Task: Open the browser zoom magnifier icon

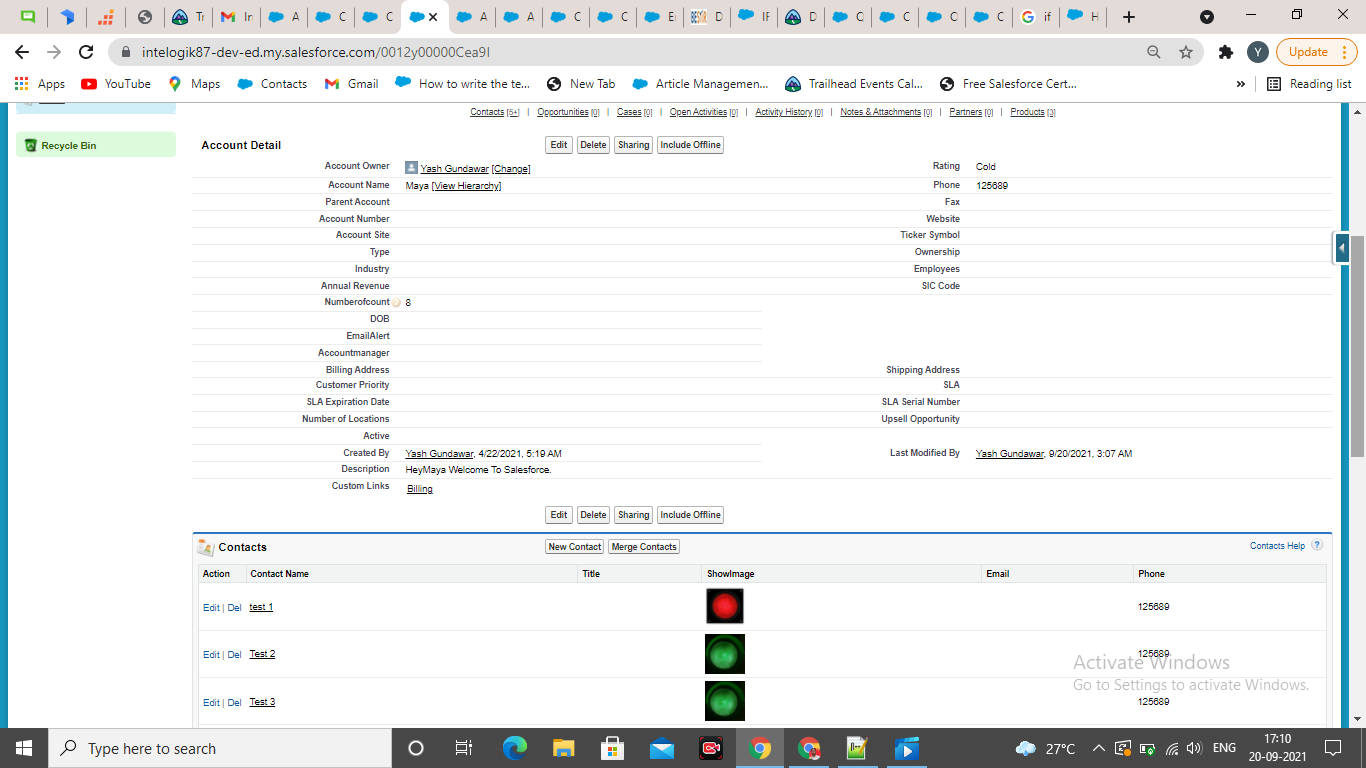Action: click(x=1154, y=52)
